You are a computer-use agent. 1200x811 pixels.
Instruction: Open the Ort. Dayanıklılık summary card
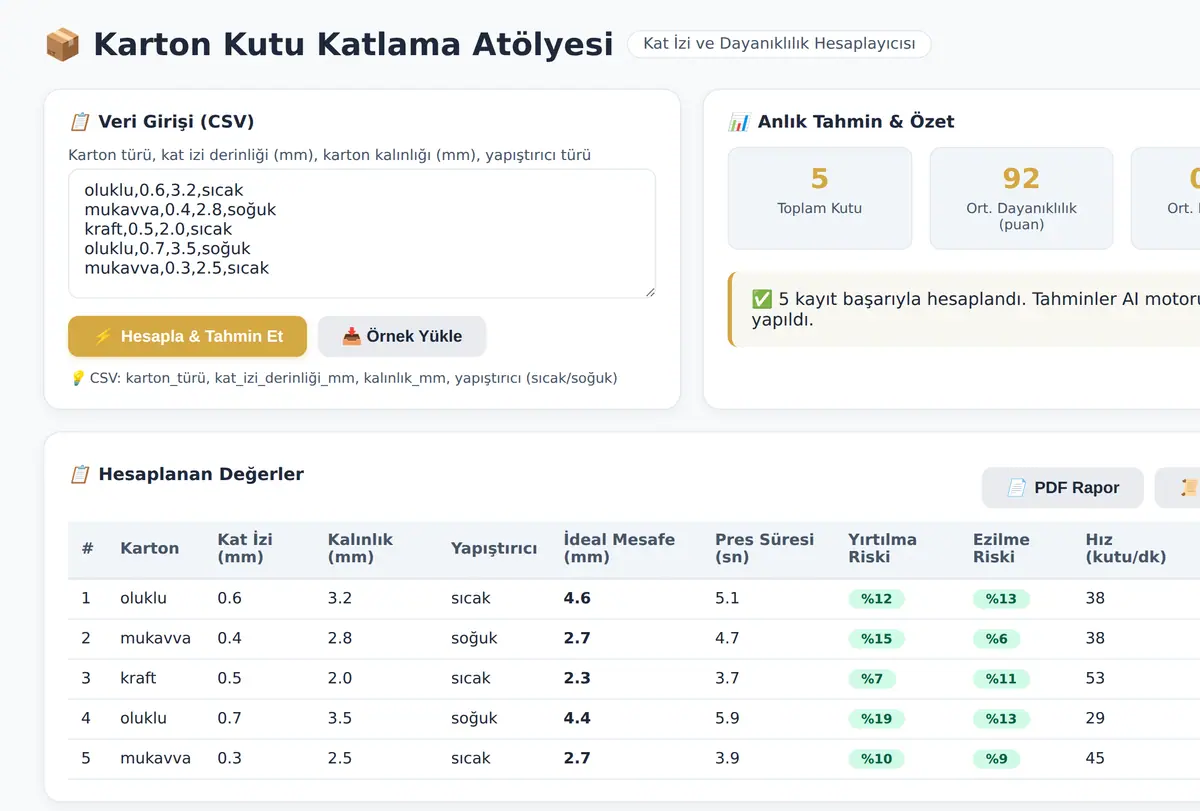(x=1021, y=198)
